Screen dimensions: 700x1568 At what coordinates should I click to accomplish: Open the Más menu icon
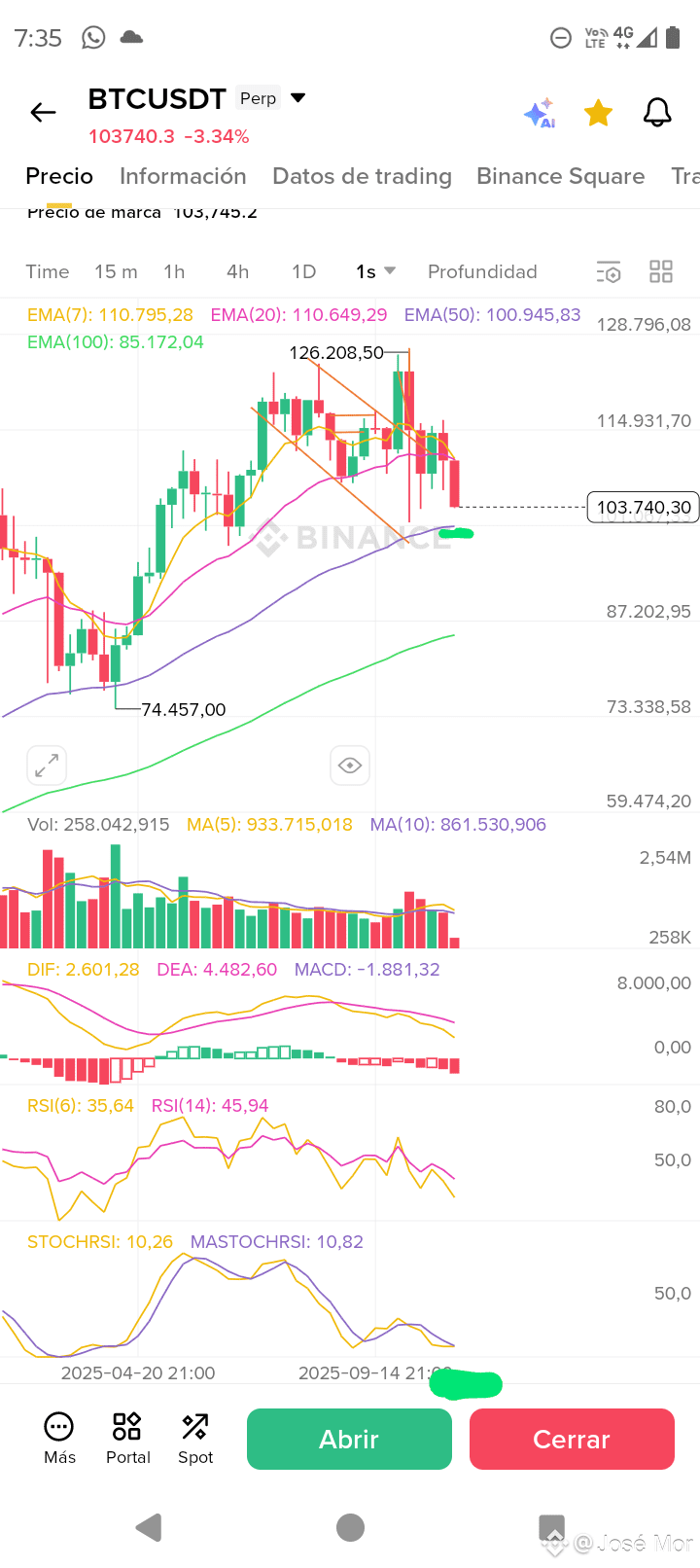(x=59, y=1439)
